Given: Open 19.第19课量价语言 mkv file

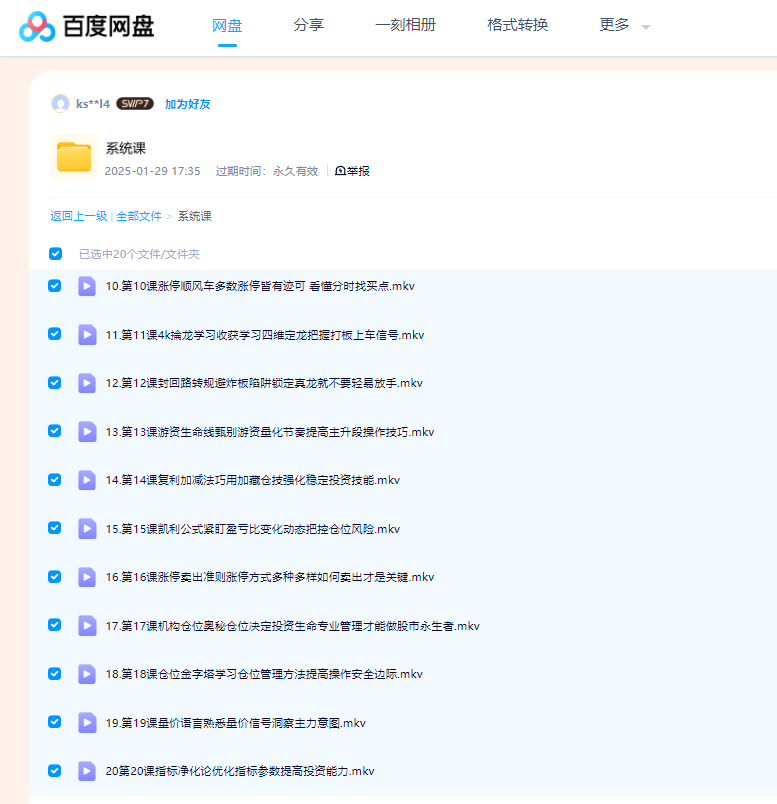Looking at the screenshot, I should (x=235, y=722).
